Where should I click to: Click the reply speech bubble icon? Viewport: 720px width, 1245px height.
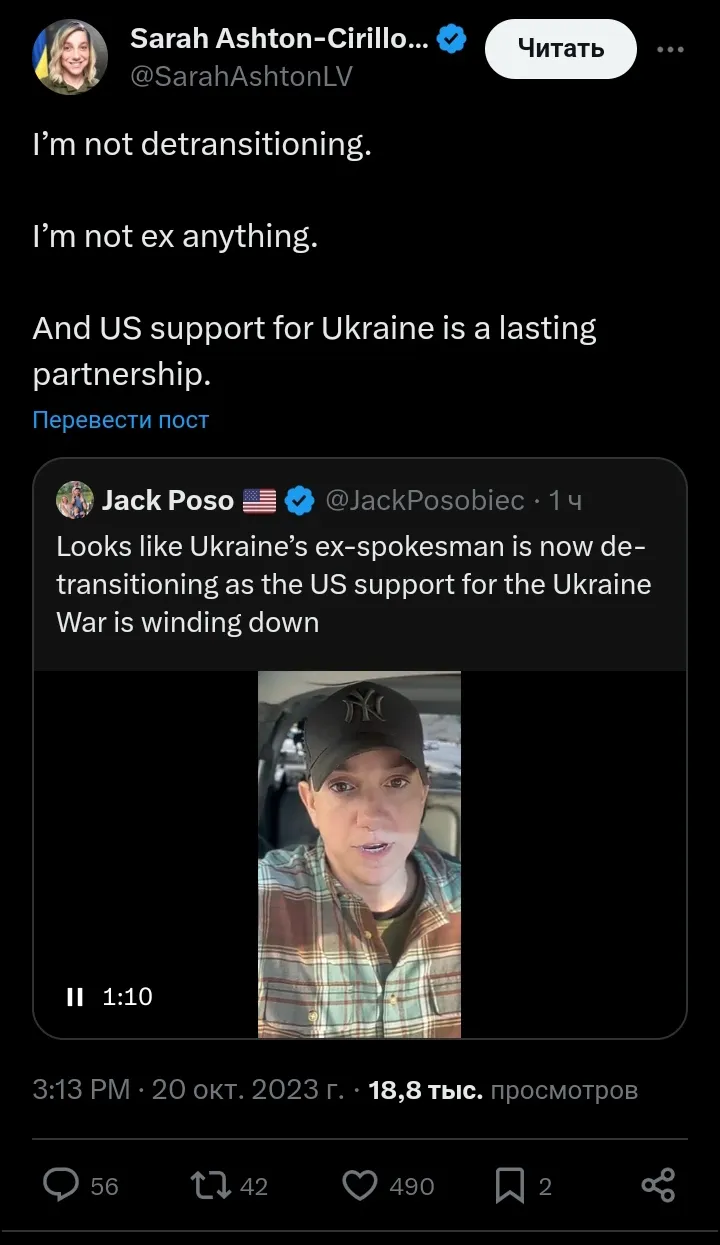click(x=61, y=1185)
